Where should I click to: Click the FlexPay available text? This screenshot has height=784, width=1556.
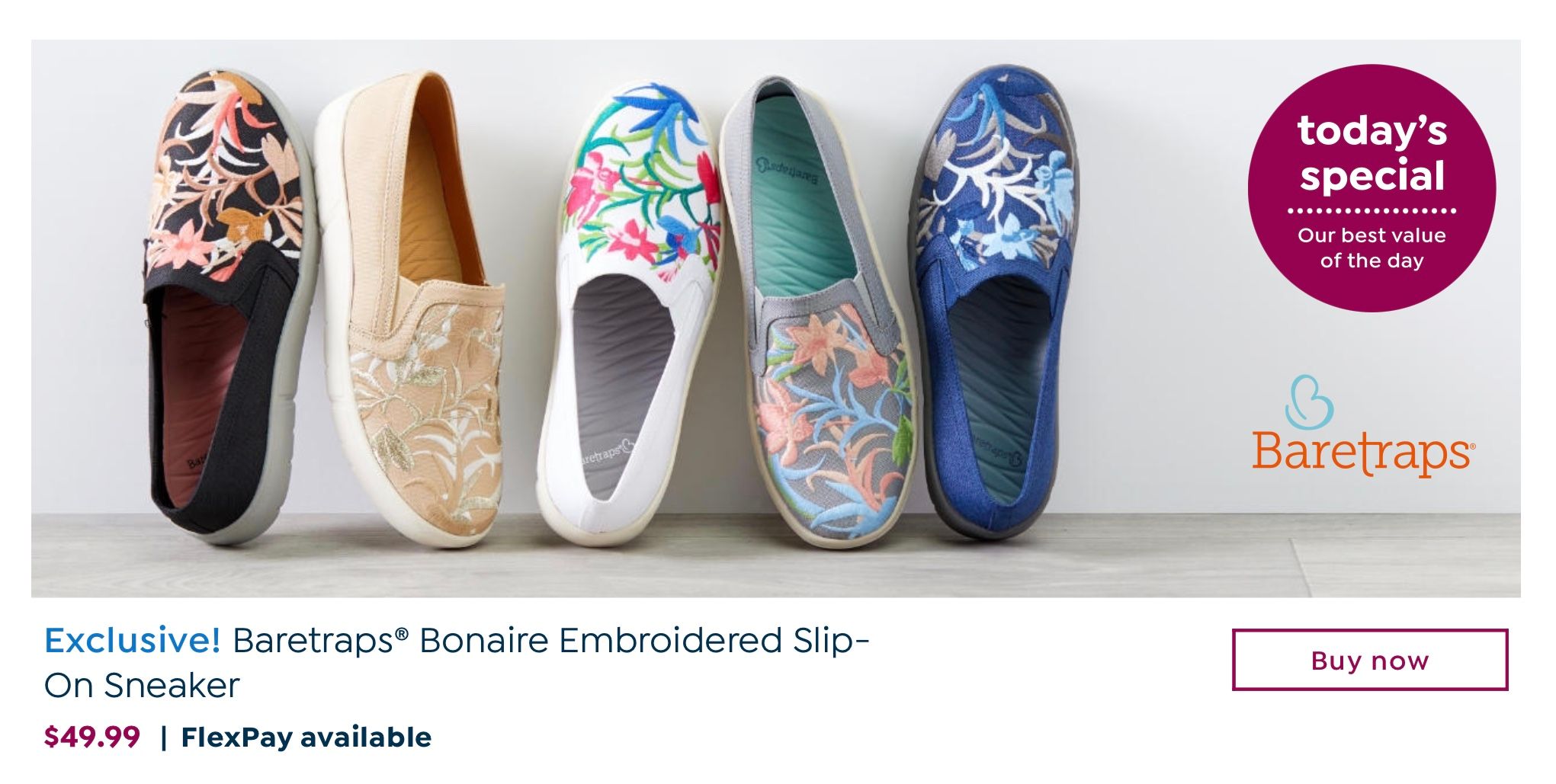(x=306, y=738)
